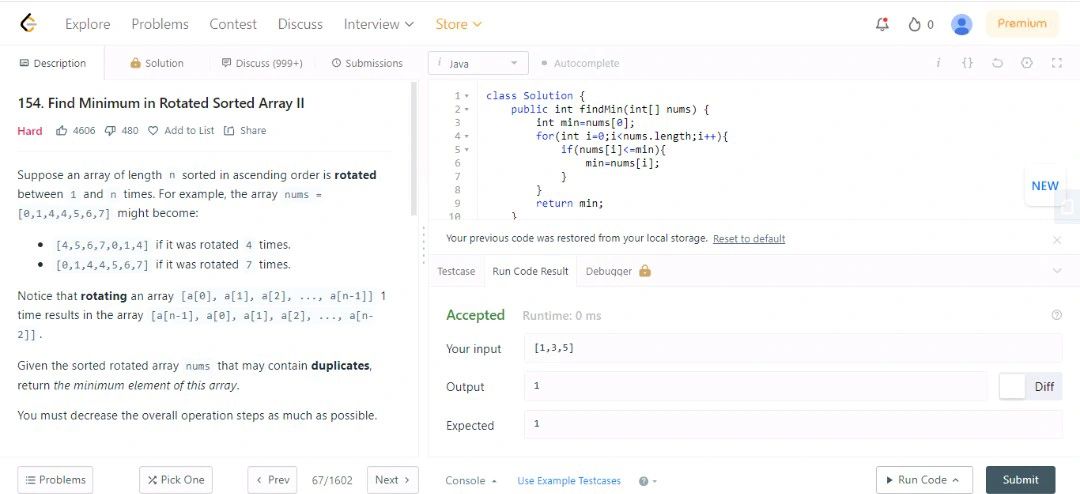Expand the Console panel
The width and height of the screenshot is (1080, 494).
coord(471,480)
